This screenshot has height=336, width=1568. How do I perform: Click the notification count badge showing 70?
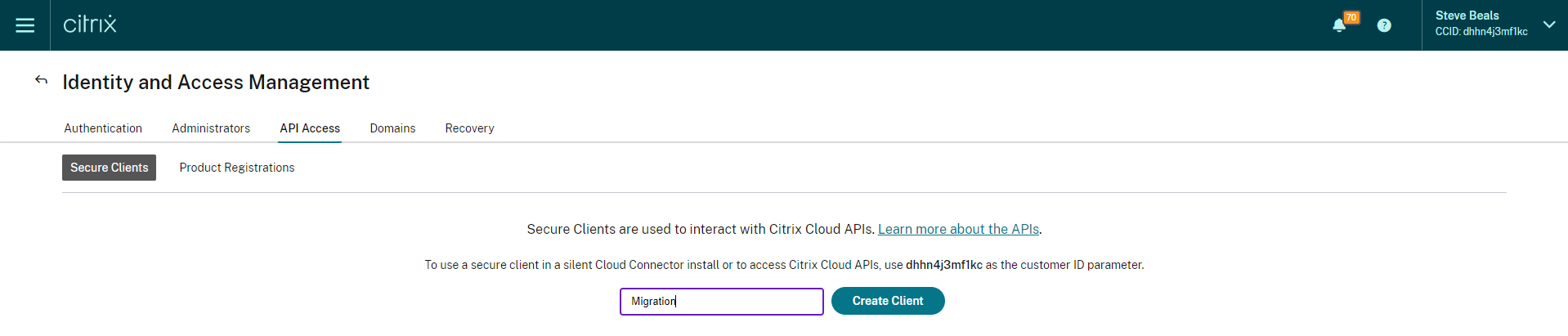coord(1351,17)
